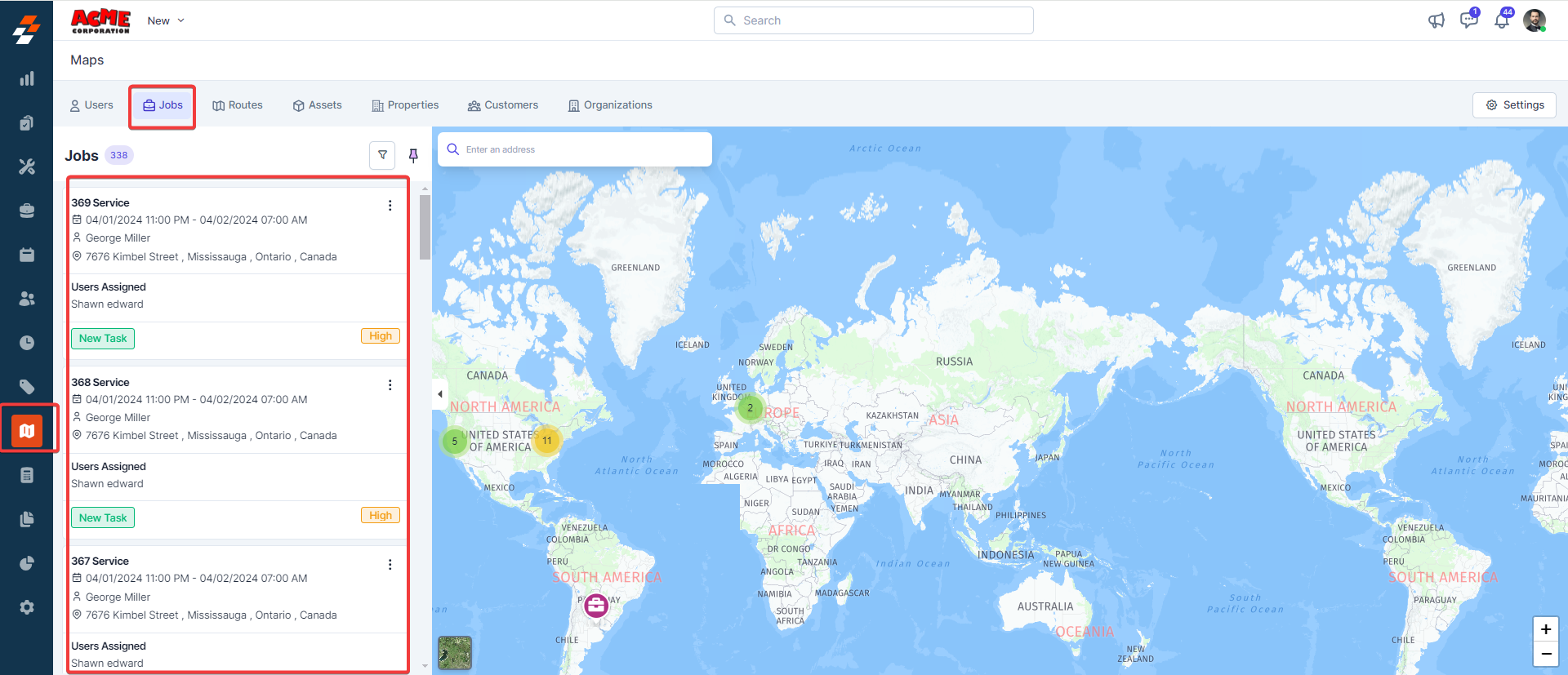This screenshot has width=1568, height=675.
Task: Collapse the Jobs side panel arrow
Action: pyautogui.click(x=440, y=394)
